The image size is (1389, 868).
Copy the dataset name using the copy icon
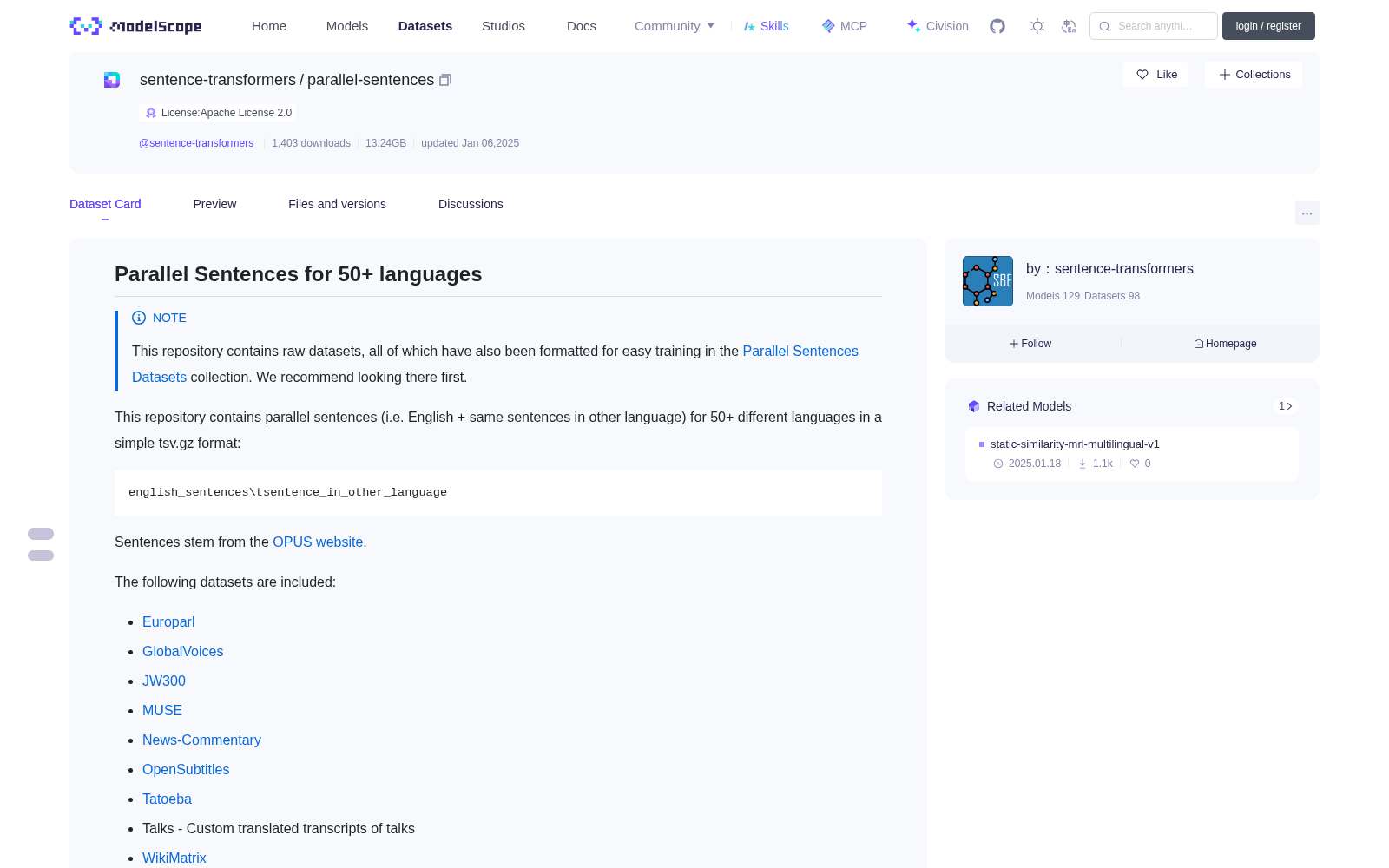[445, 80]
